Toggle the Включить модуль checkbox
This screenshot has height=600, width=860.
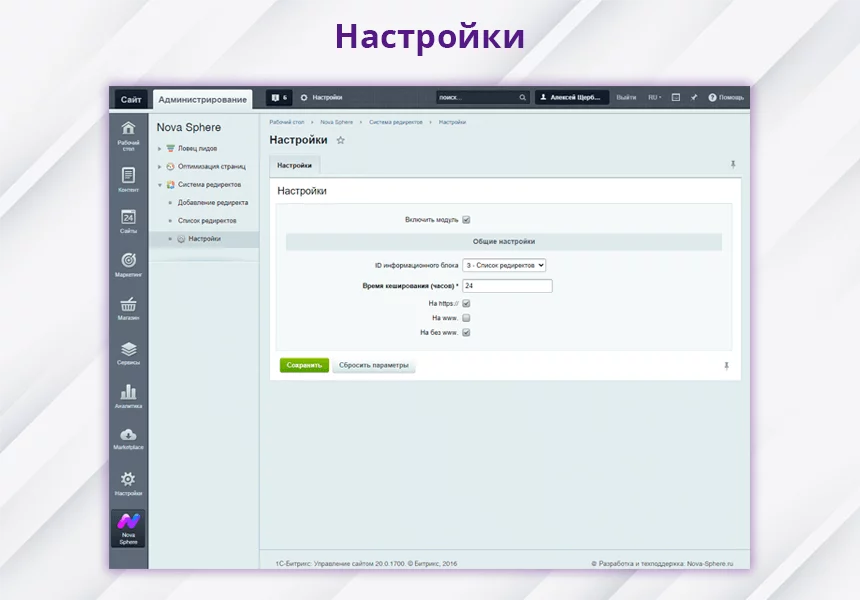click(x=466, y=220)
